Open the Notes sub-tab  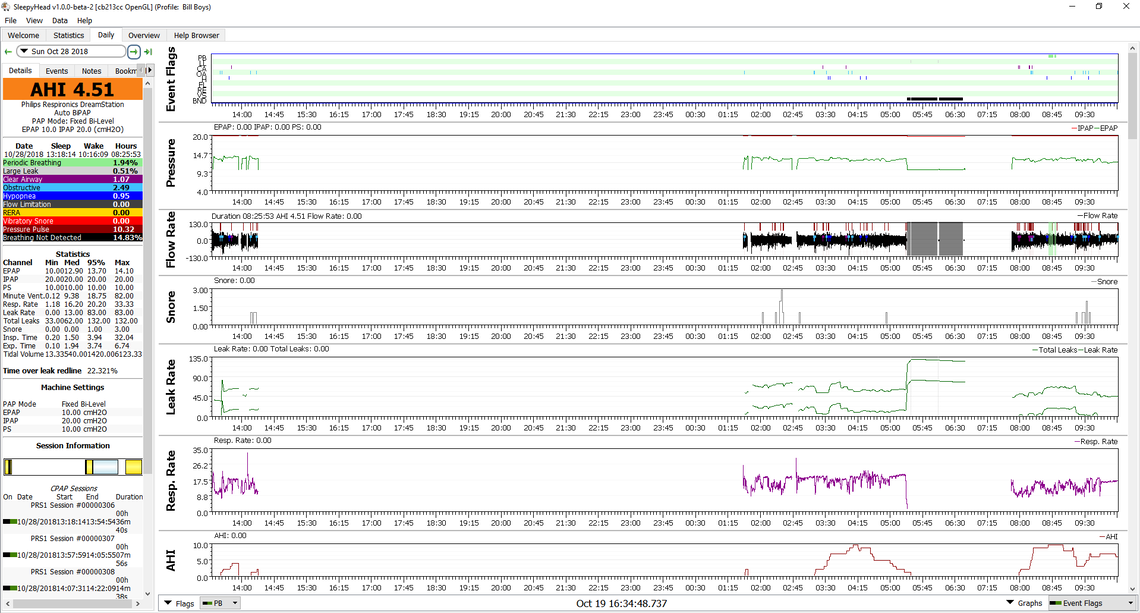click(x=92, y=71)
